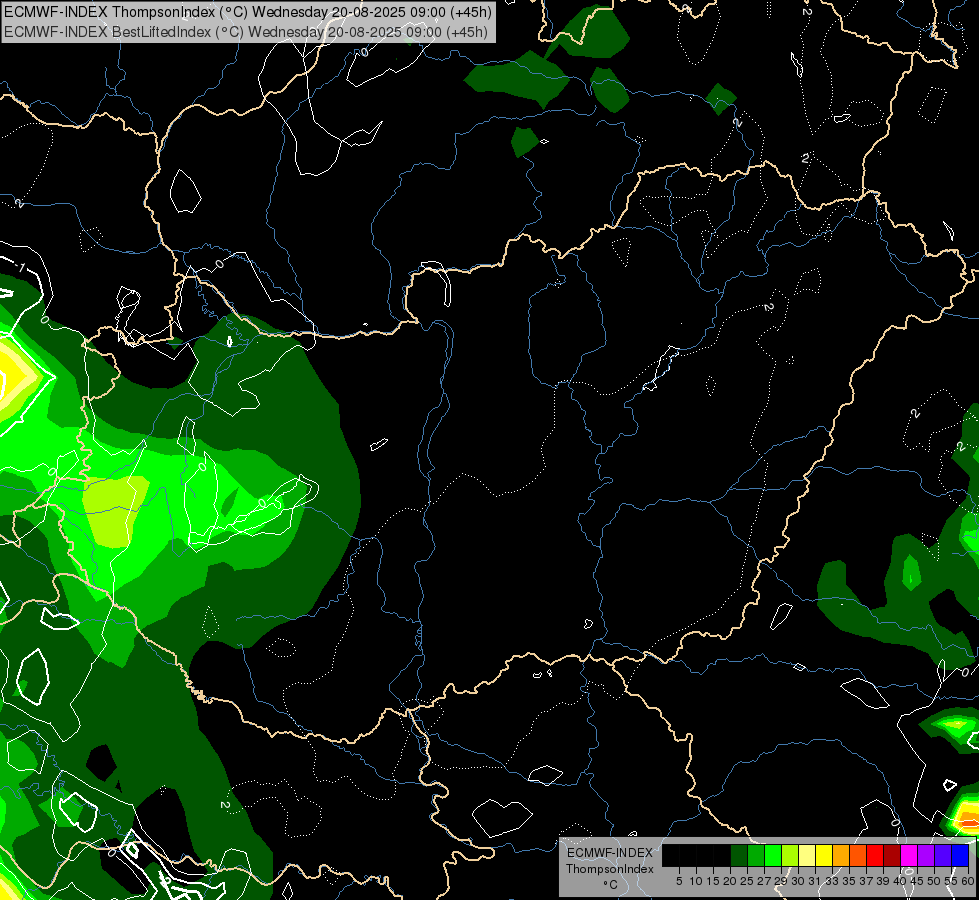
Task: Select the blue 55–60 legend swatch
Action: tap(960, 855)
